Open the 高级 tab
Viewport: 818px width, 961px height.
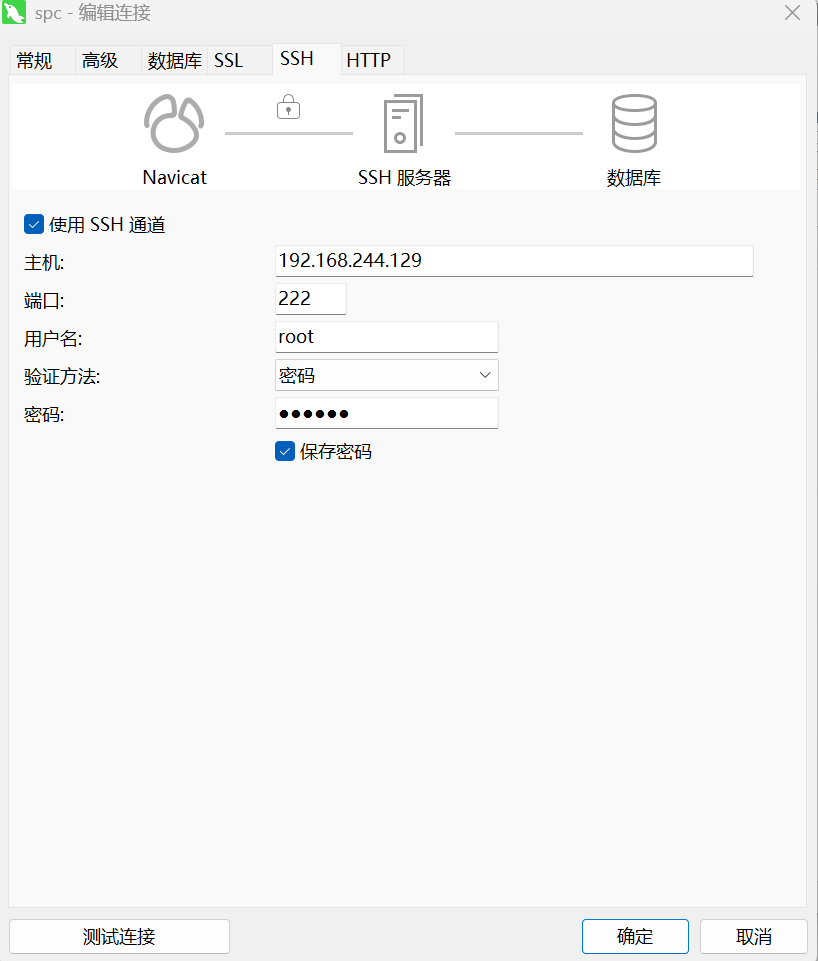(x=100, y=61)
